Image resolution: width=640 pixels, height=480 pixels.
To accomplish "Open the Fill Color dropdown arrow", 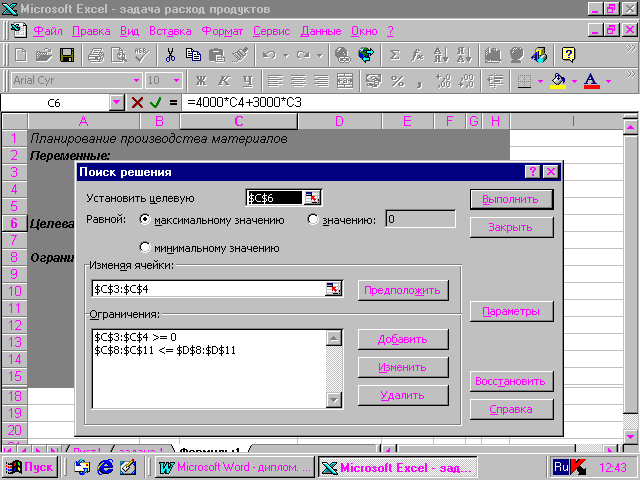I will point(574,81).
